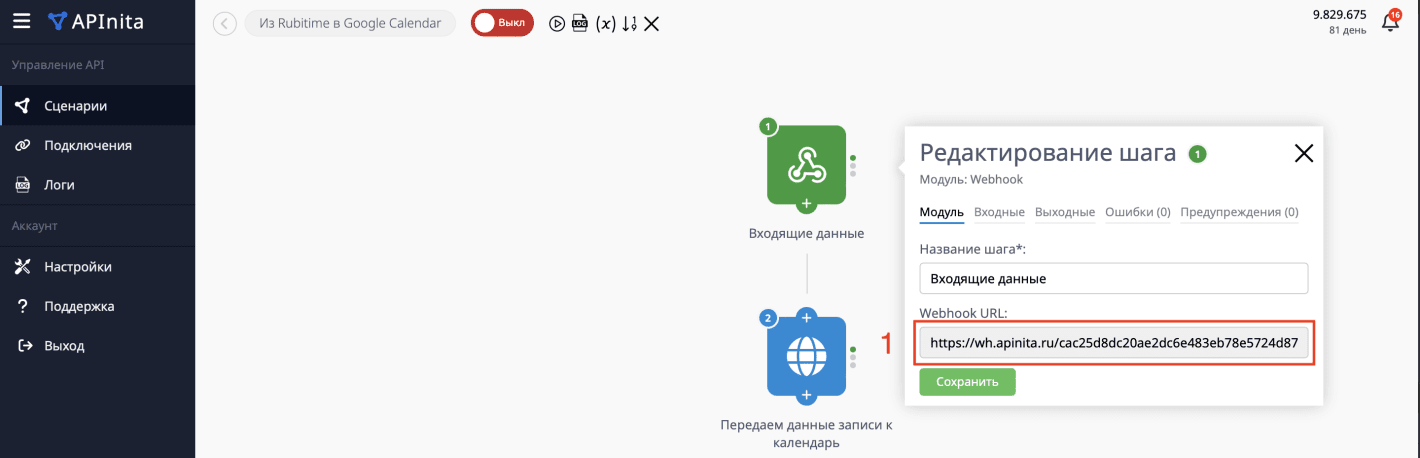This screenshot has height=458, width=1420.
Task: Click the plus below the globe node
Action: tap(806, 396)
